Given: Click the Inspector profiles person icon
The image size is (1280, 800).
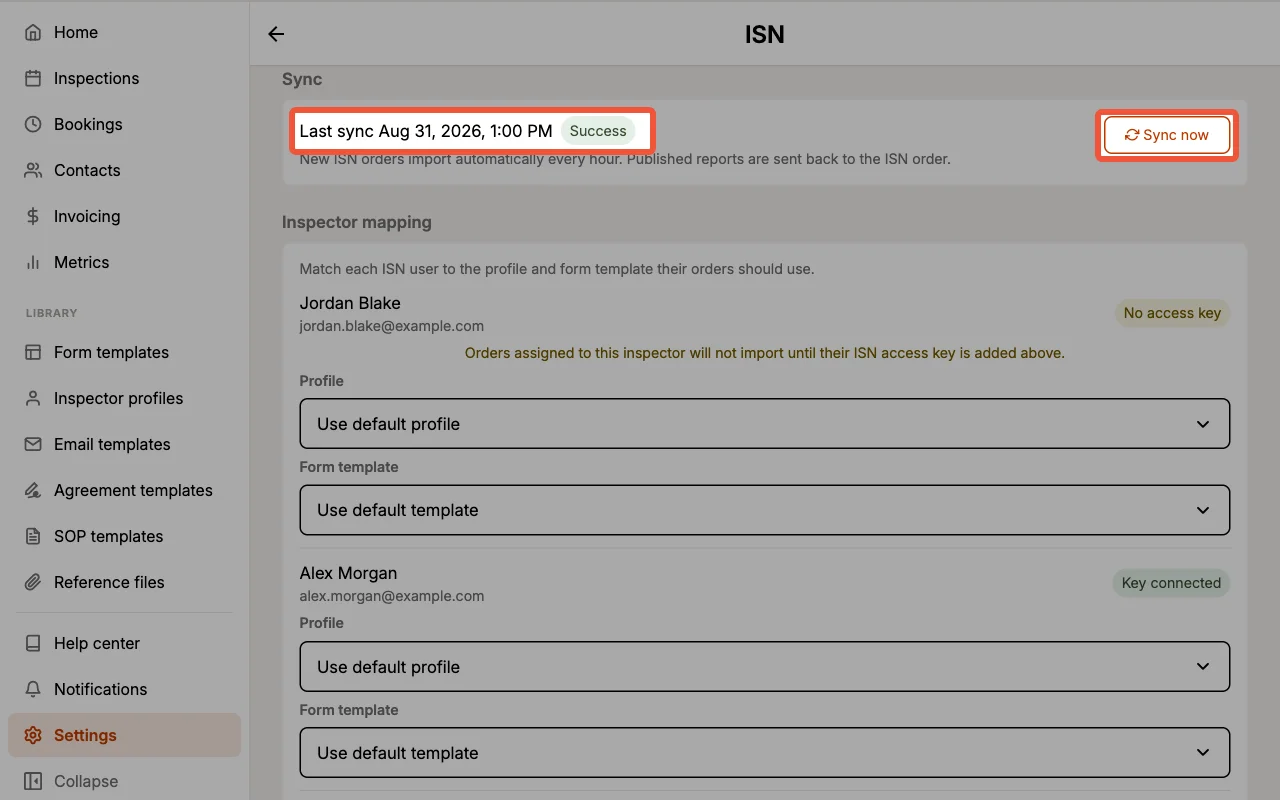Looking at the screenshot, I should 33,398.
